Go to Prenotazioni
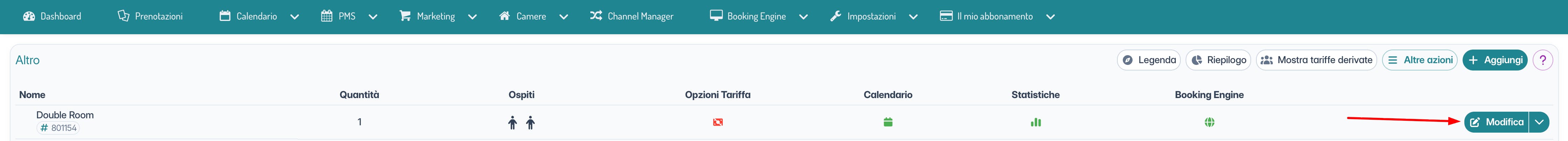1568x141 pixels. pyautogui.click(x=150, y=16)
